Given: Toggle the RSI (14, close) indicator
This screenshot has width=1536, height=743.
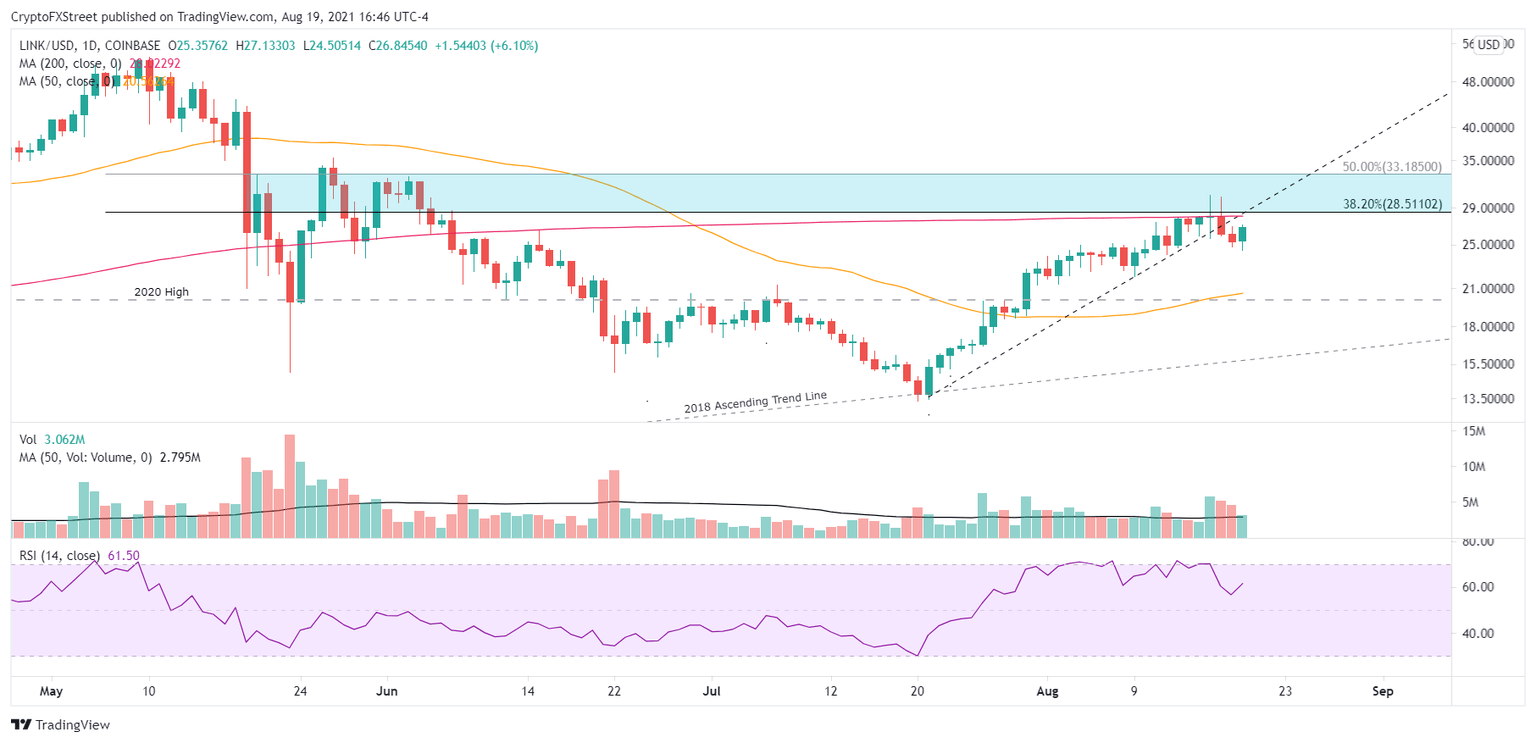Looking at the screenshot, I should point(60,553).
